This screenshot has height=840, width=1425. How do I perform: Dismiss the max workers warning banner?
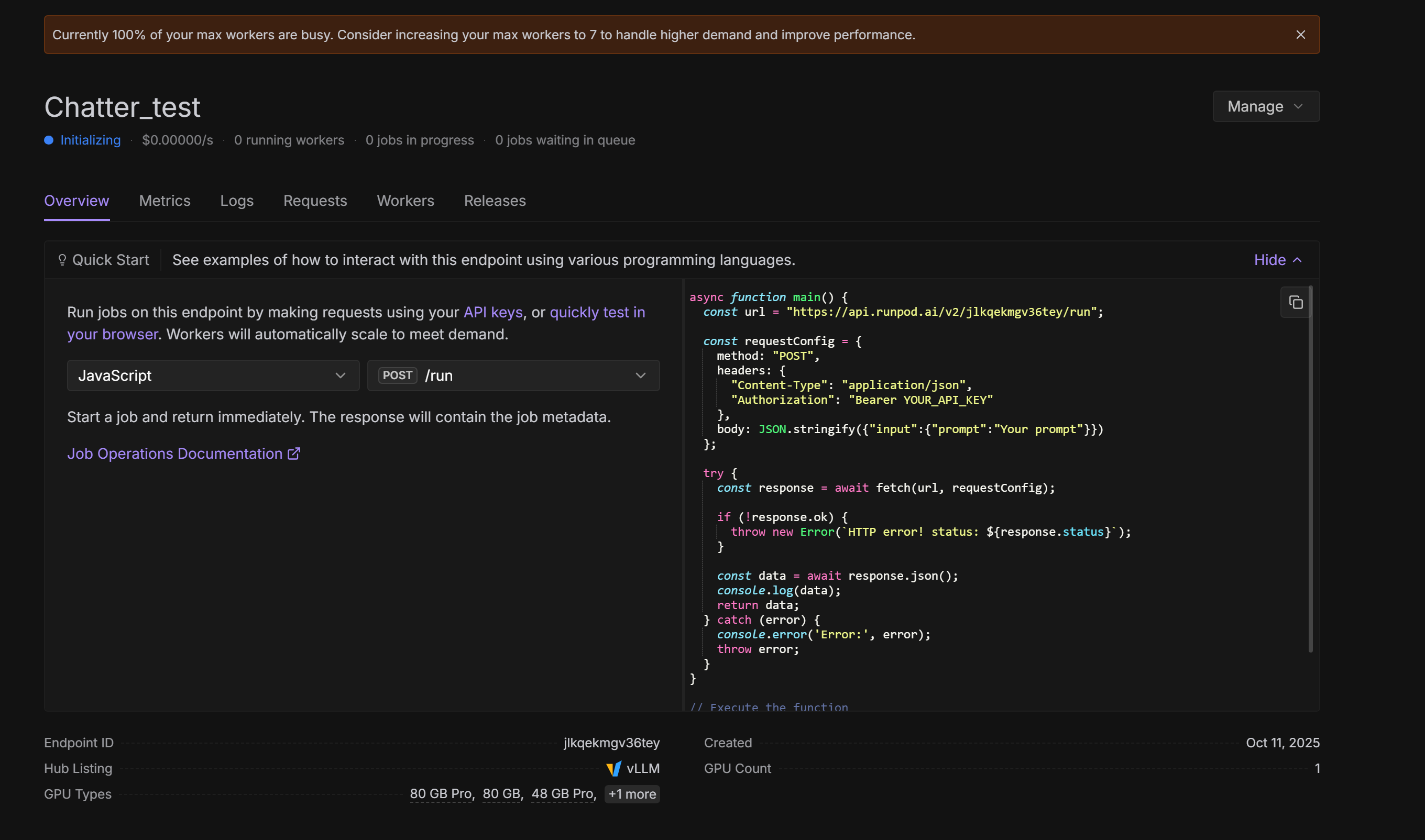pyautogui.click(x=1300, y=35)
